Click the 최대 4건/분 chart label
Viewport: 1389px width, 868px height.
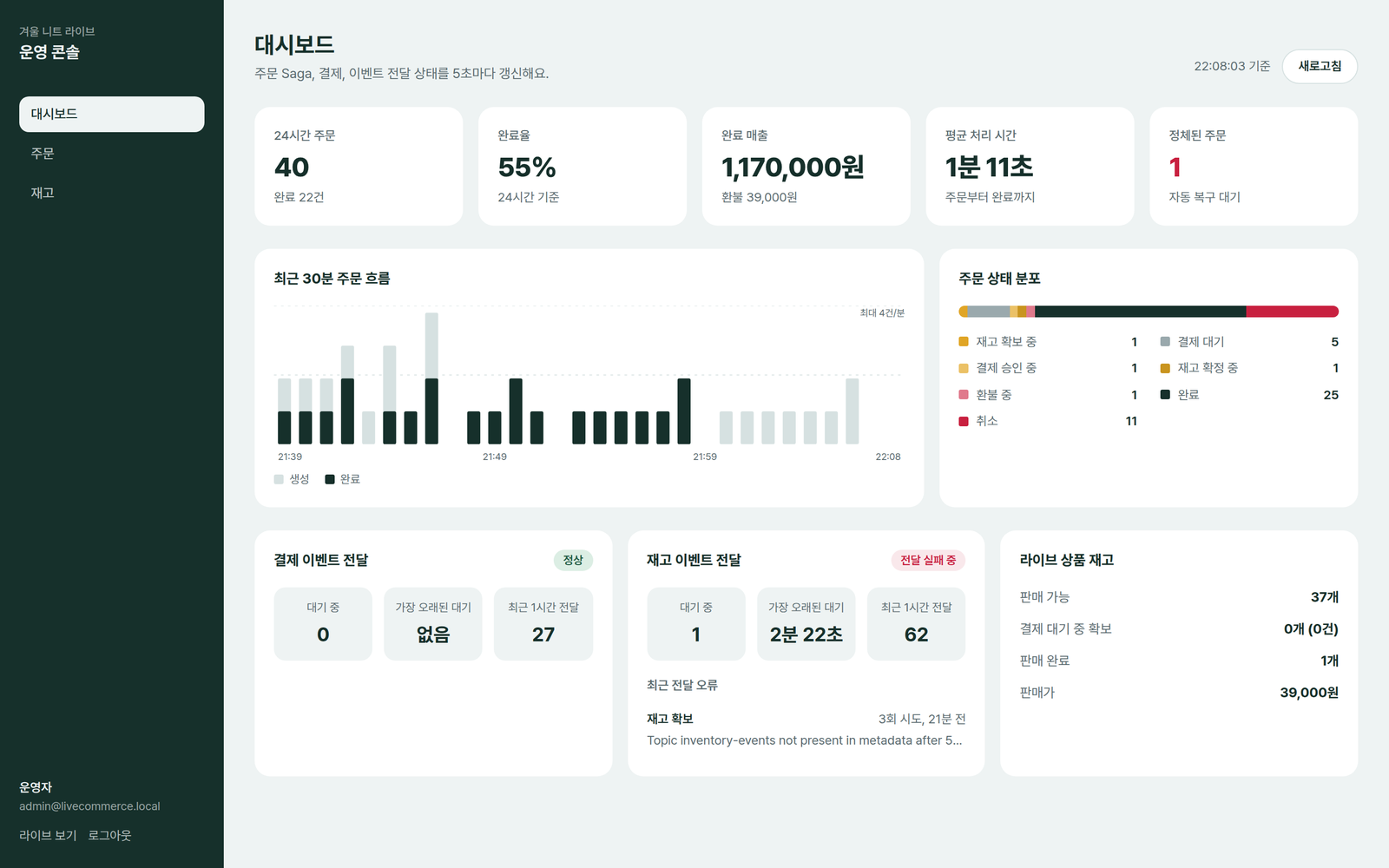(882, 312)
